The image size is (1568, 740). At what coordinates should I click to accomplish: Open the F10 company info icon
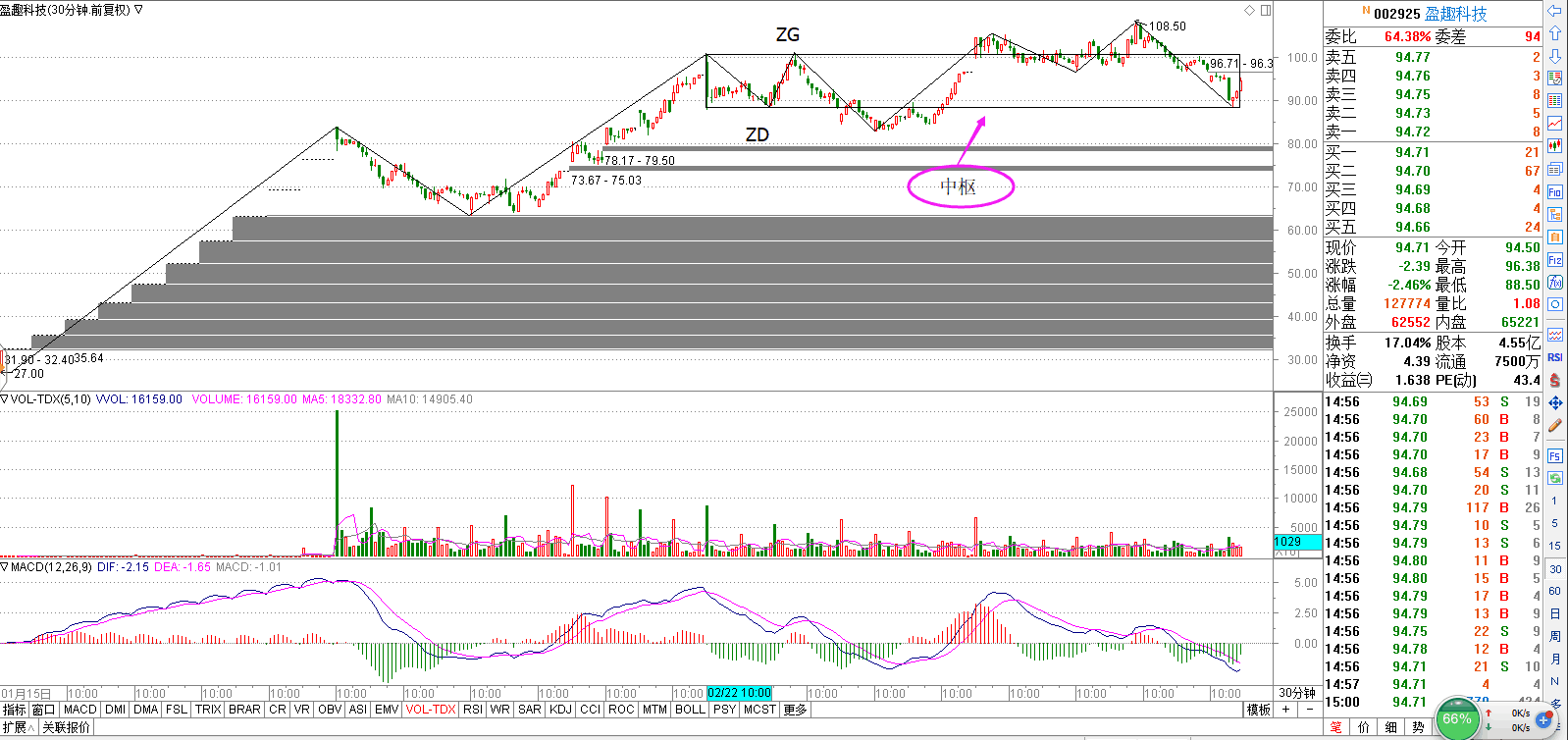pos(1554,192)
